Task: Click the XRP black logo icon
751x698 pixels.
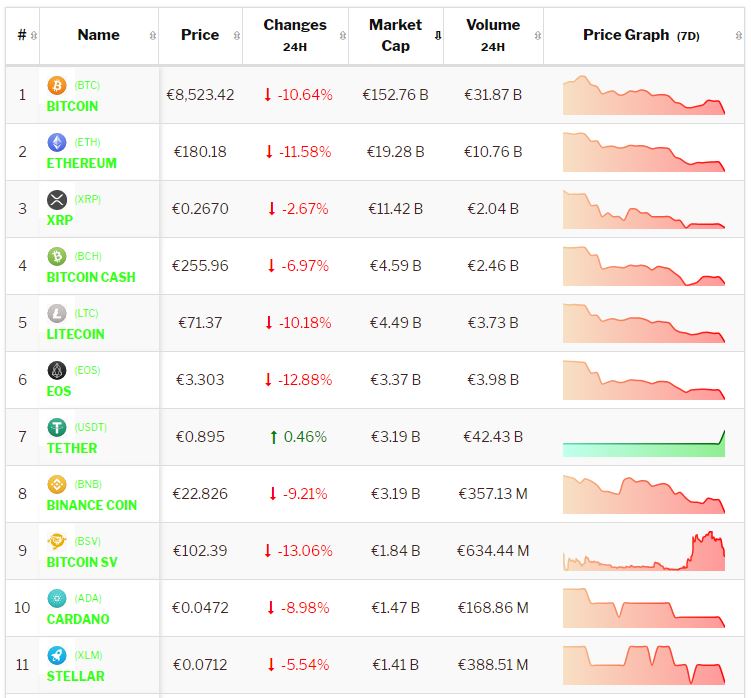Action: 57,201
